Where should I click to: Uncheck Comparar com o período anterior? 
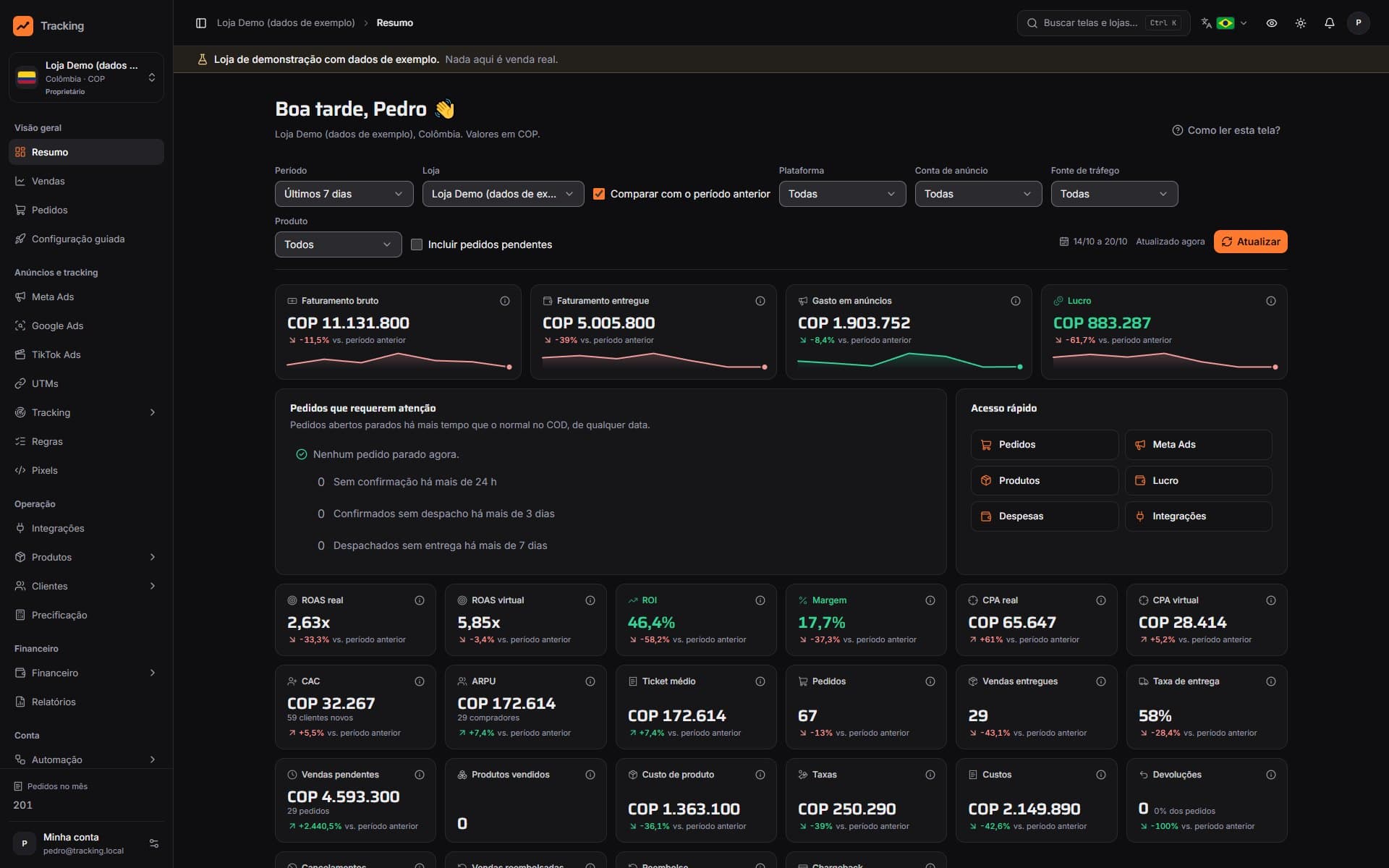coord(599,194)
